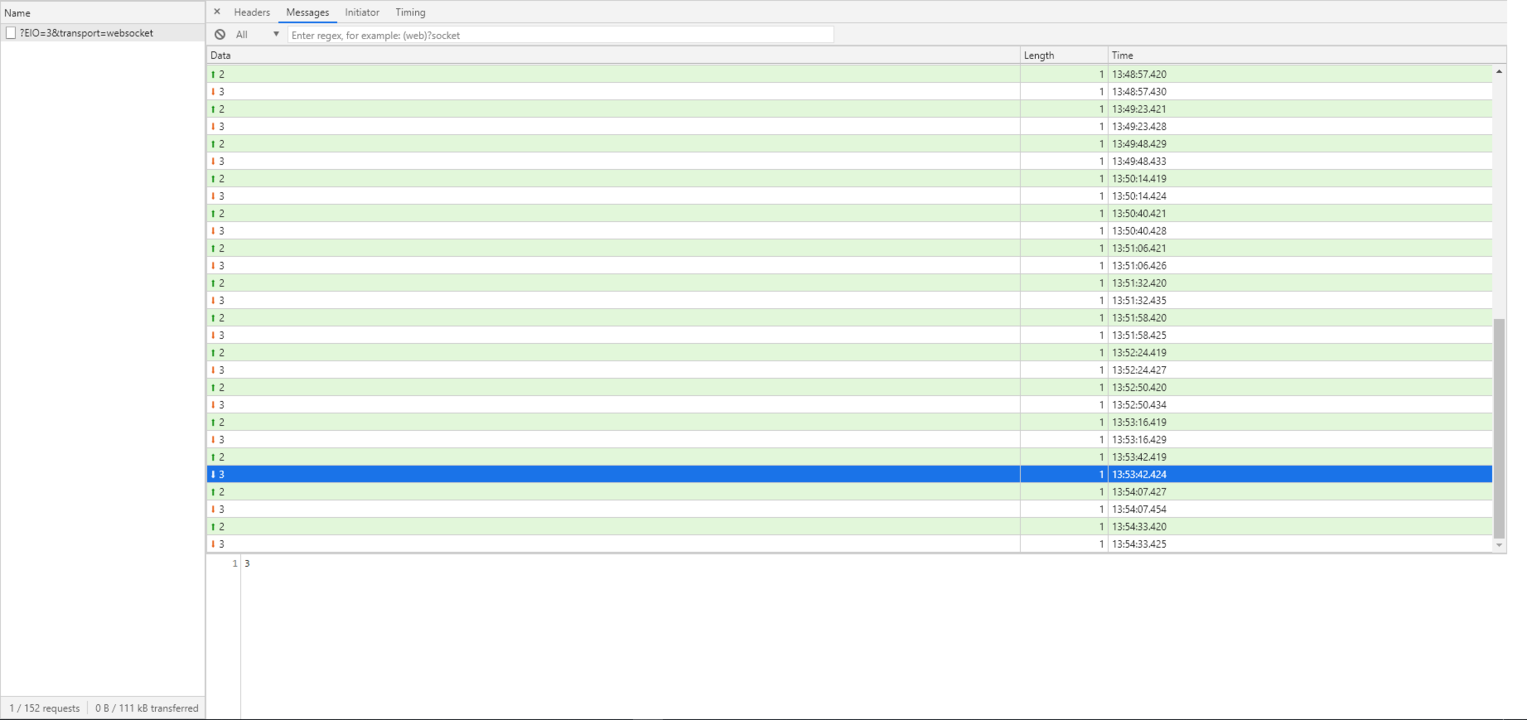Close the request details pane
1527x720 pixels.
217,12
